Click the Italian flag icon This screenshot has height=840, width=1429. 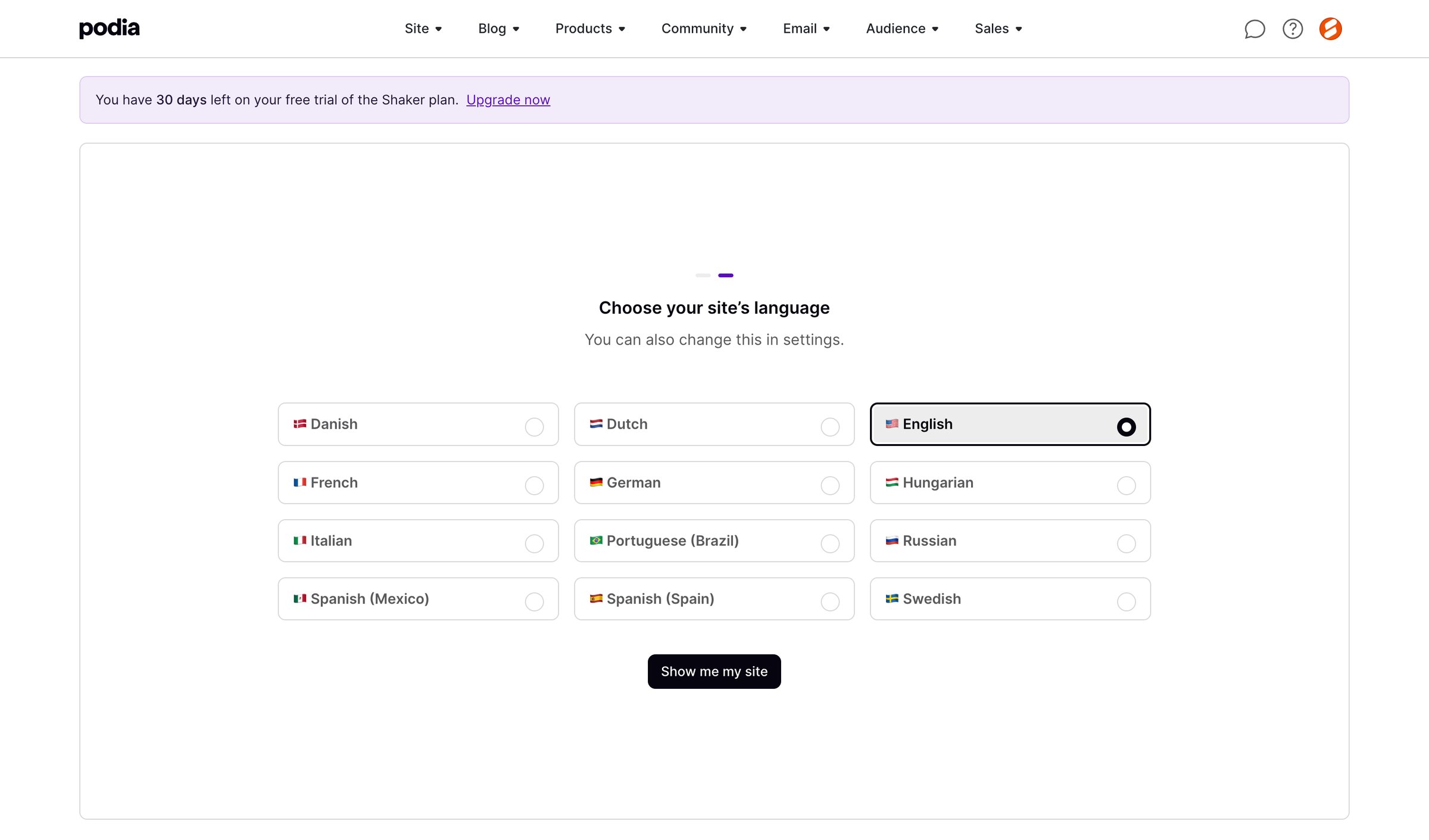point(299,541)
